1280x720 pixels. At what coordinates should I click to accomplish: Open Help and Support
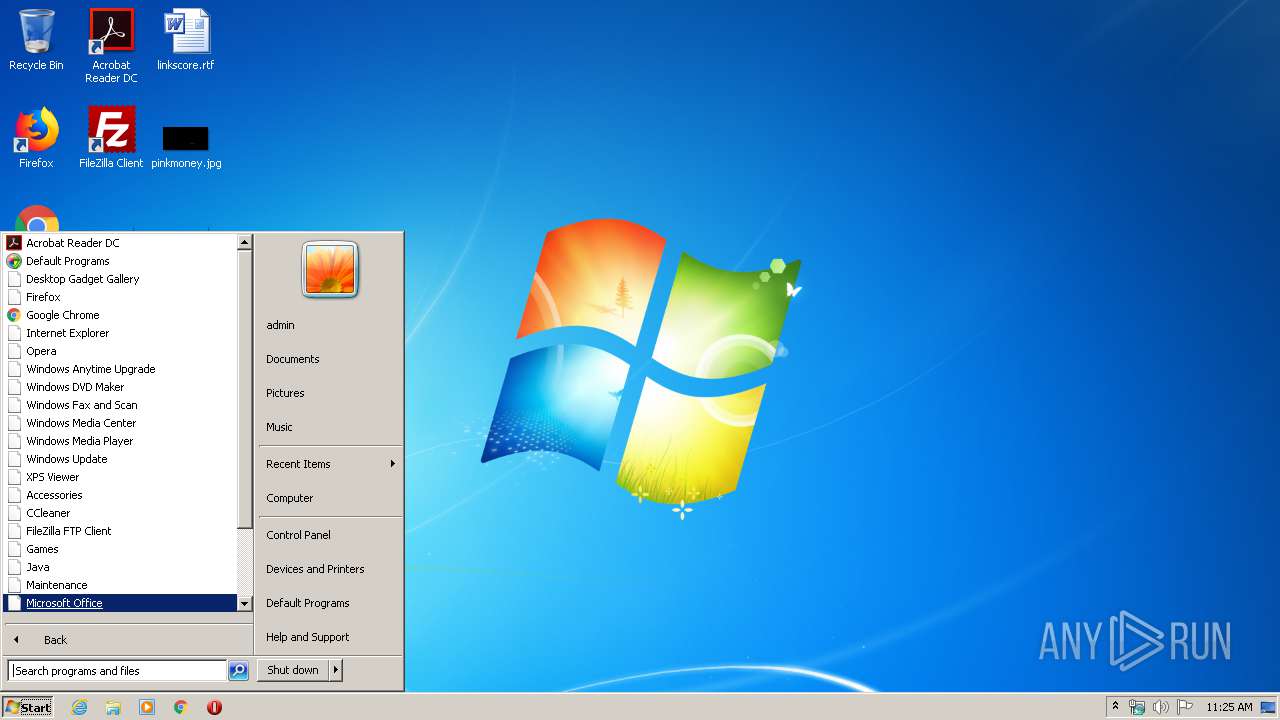330,637
